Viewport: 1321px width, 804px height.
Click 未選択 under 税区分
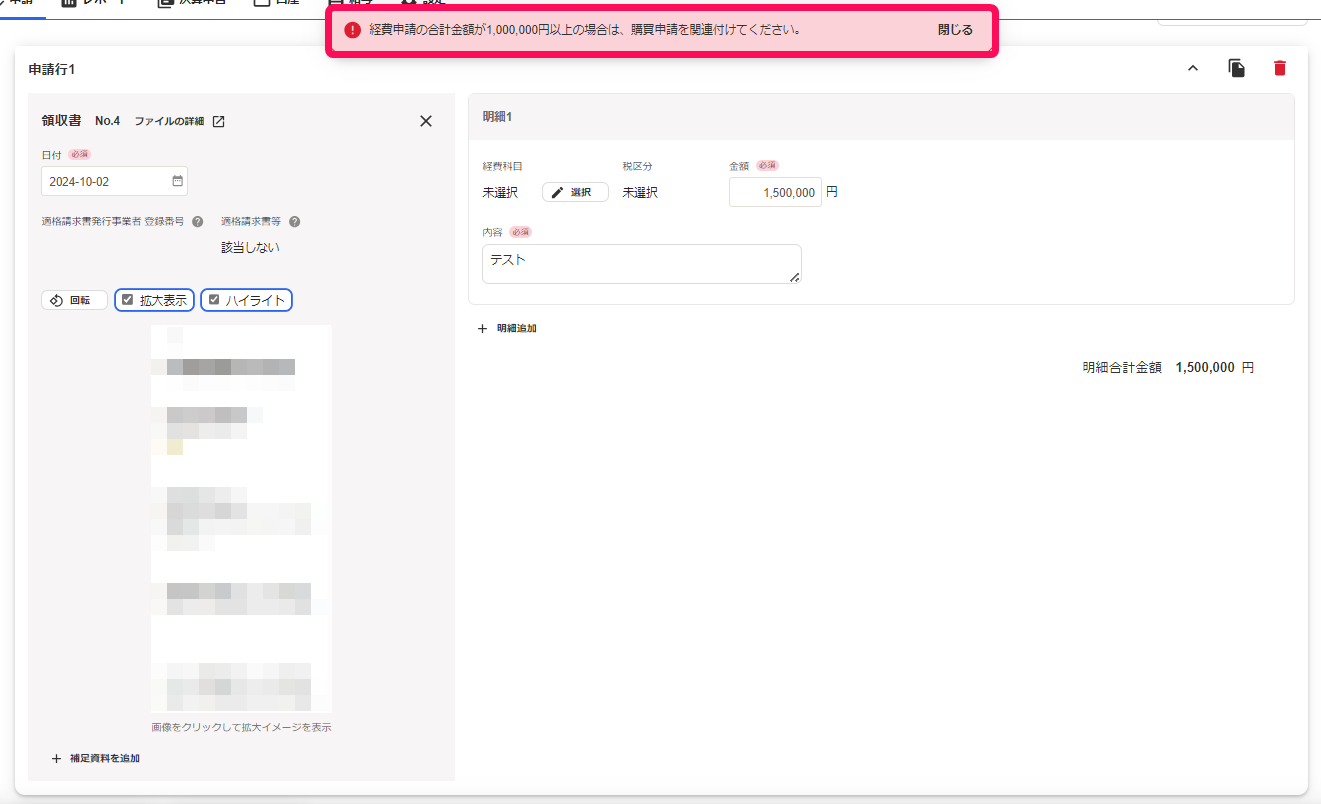[x=640, y=192]
